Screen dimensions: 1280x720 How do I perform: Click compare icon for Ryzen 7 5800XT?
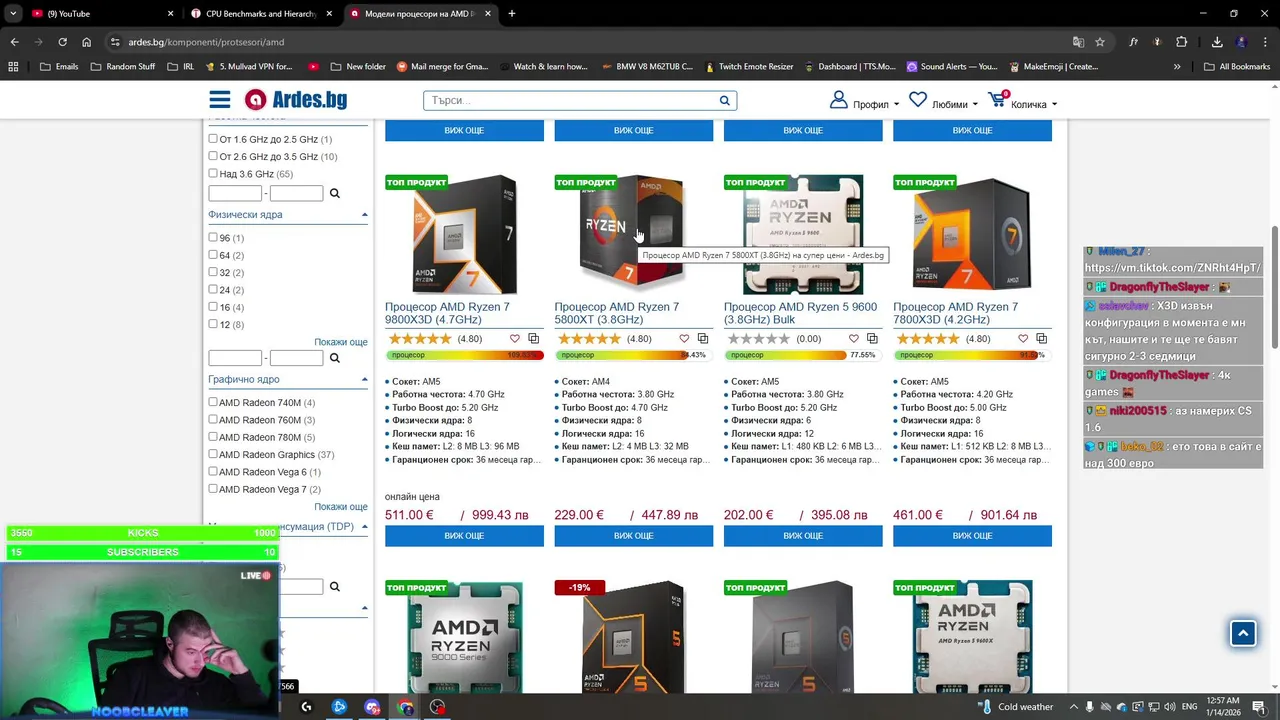(702, 339)
